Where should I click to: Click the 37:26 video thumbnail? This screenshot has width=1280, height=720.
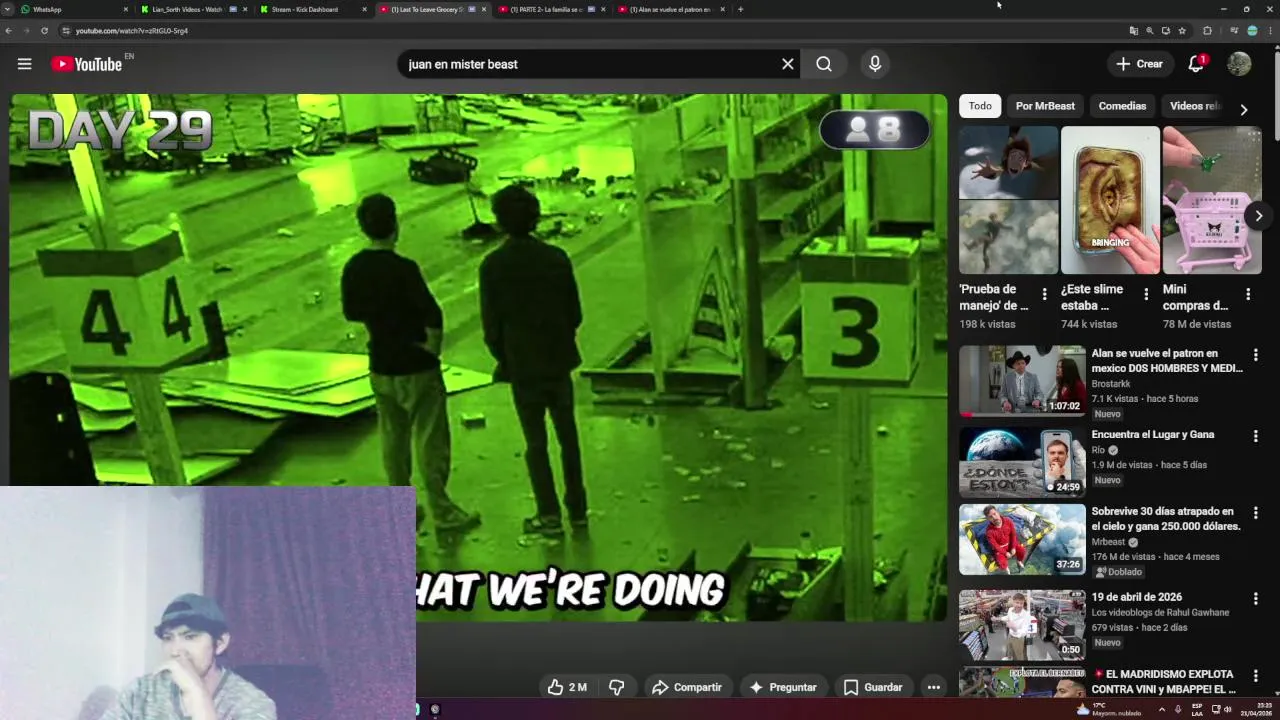(1022, 540)
